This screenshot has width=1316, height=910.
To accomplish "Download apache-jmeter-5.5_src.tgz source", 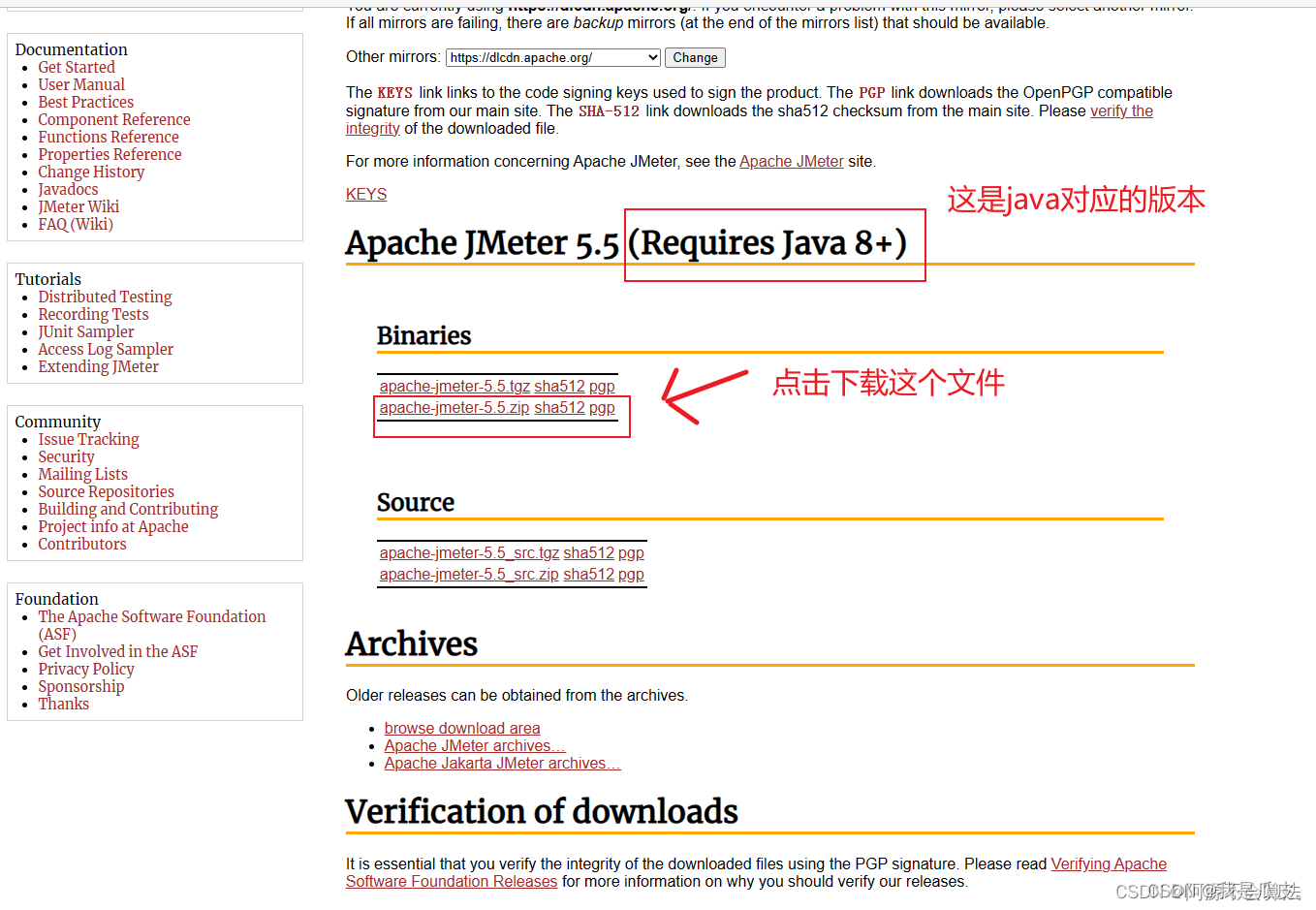I will [x=469, y=552].
